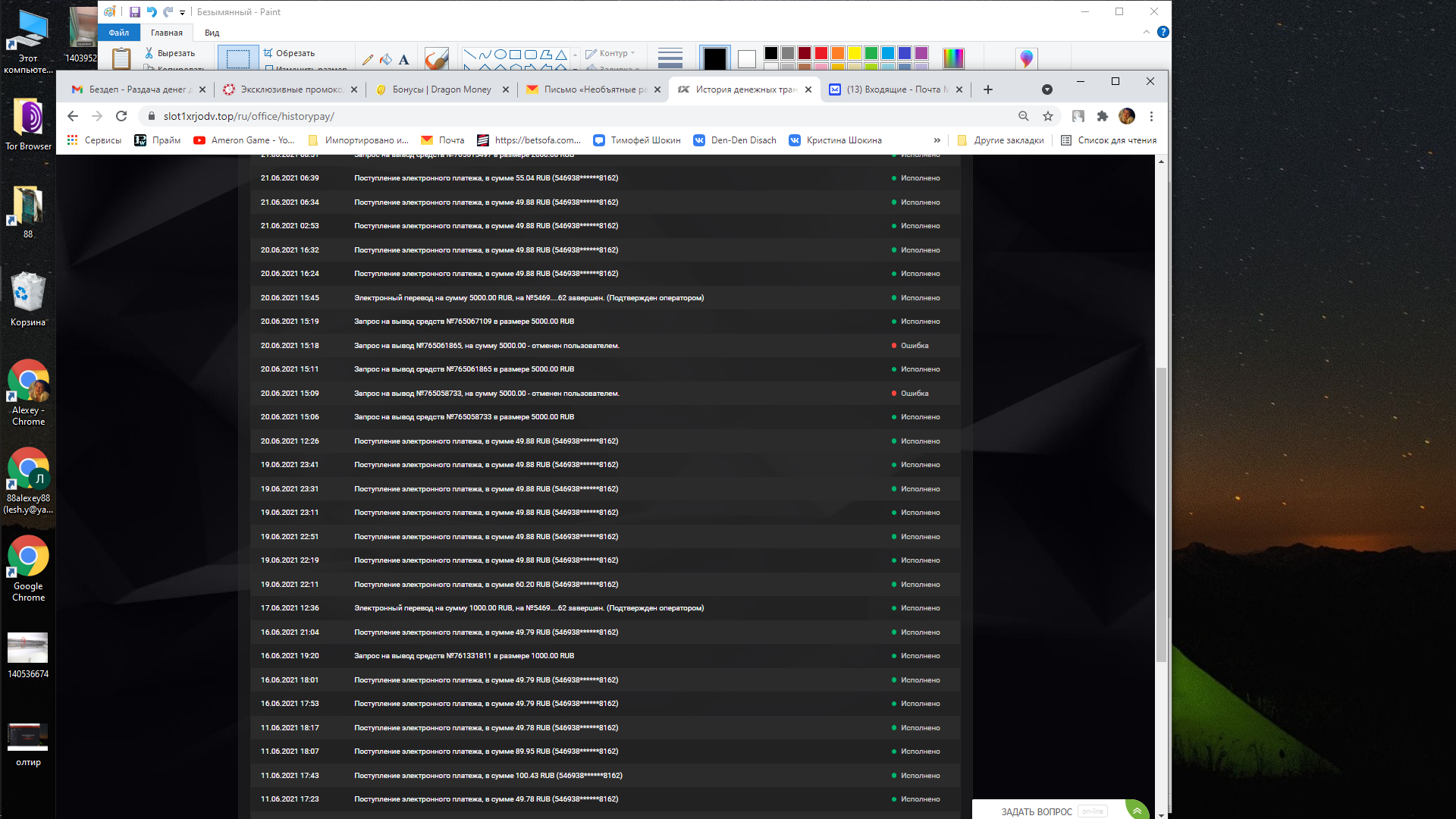Pick the red color swatch
The height and width of the screenshot is (819, 1456).
pyautogui.click(x=821, y=53)
